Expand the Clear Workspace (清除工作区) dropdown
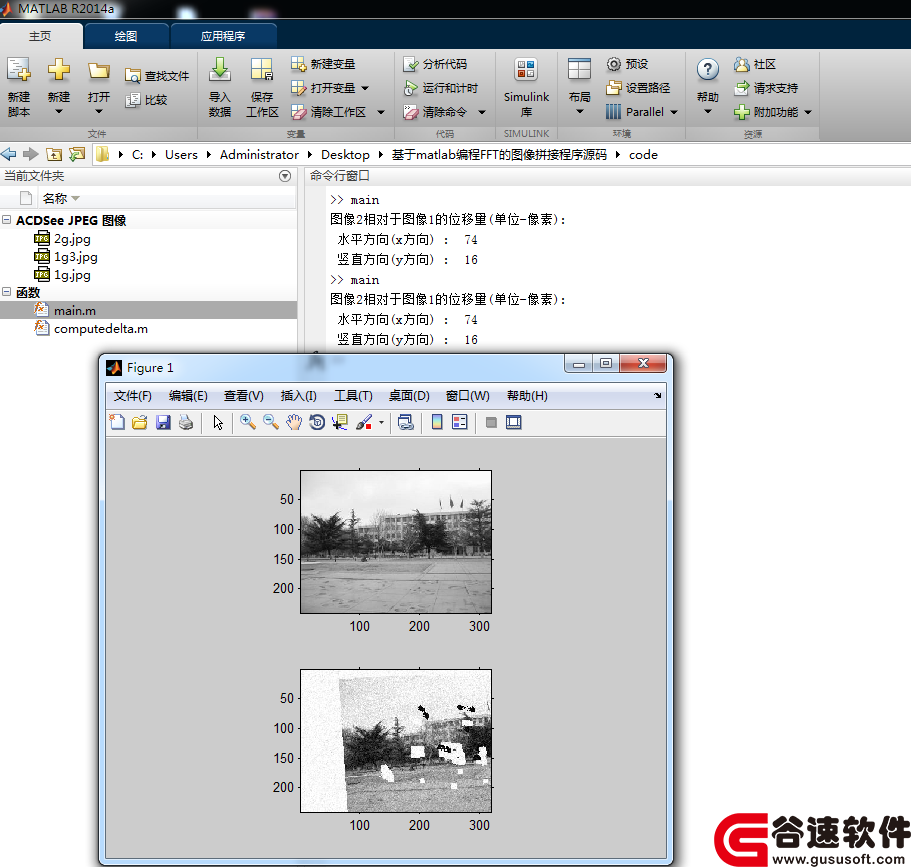Screen dimensions: 911x867 click(x=381, y=112)
